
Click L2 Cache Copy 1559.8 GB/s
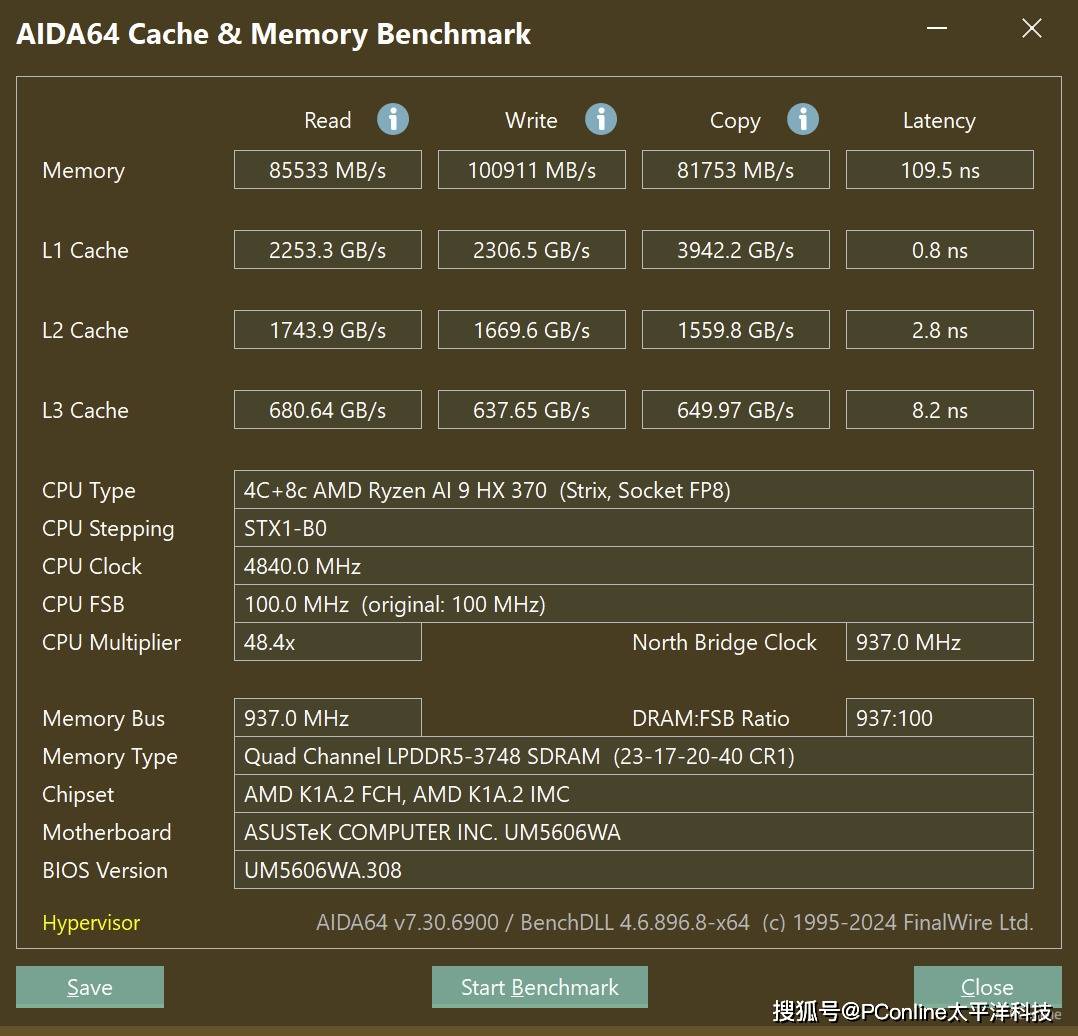click(x=736, y=330)
